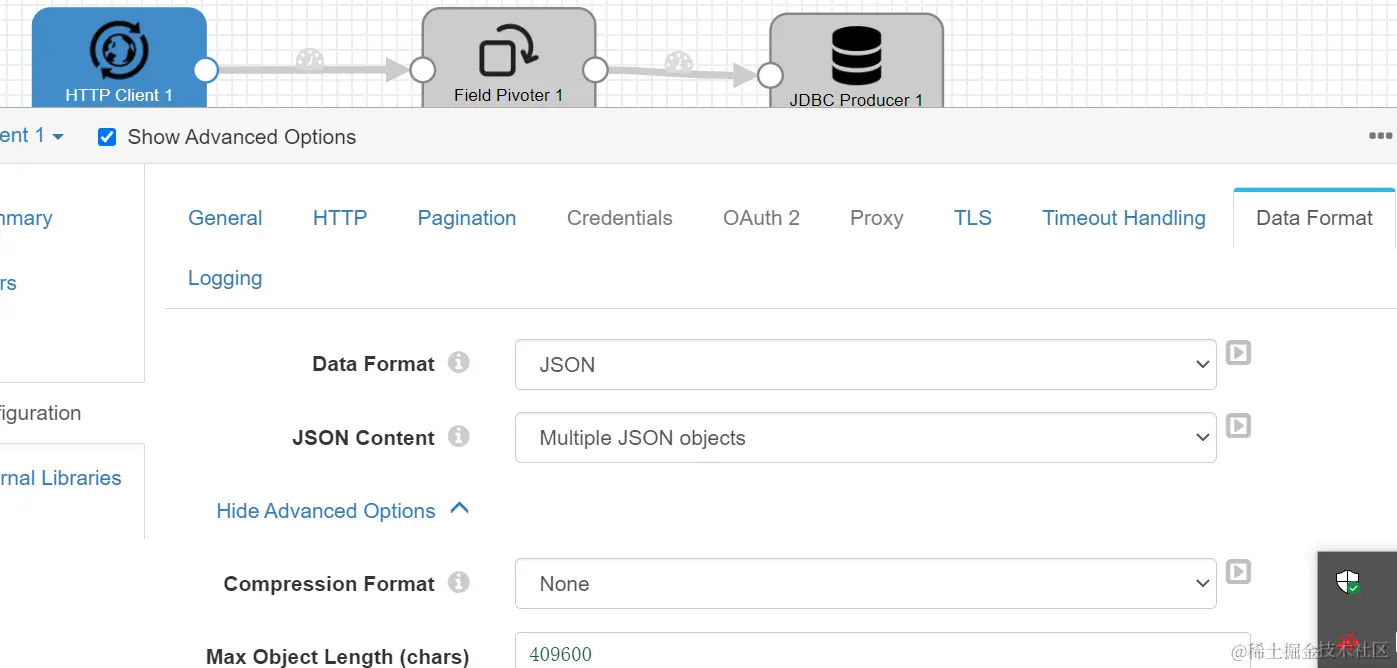Open the Windows Security shield tray icon
Image resolution: width=1397 pixels, height=668 pixels.
[1348, 582]
